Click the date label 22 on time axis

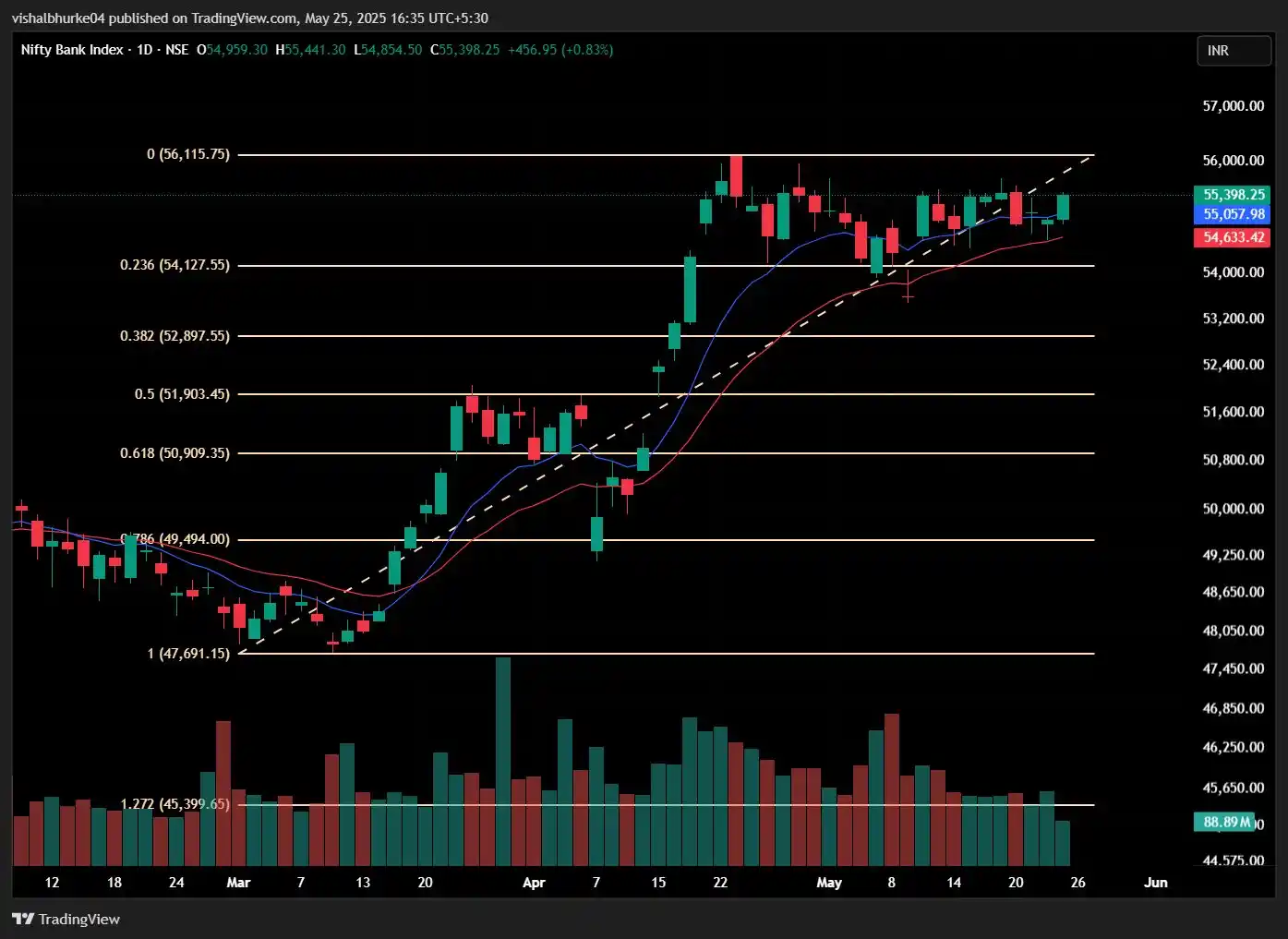[x=720, y=883]
